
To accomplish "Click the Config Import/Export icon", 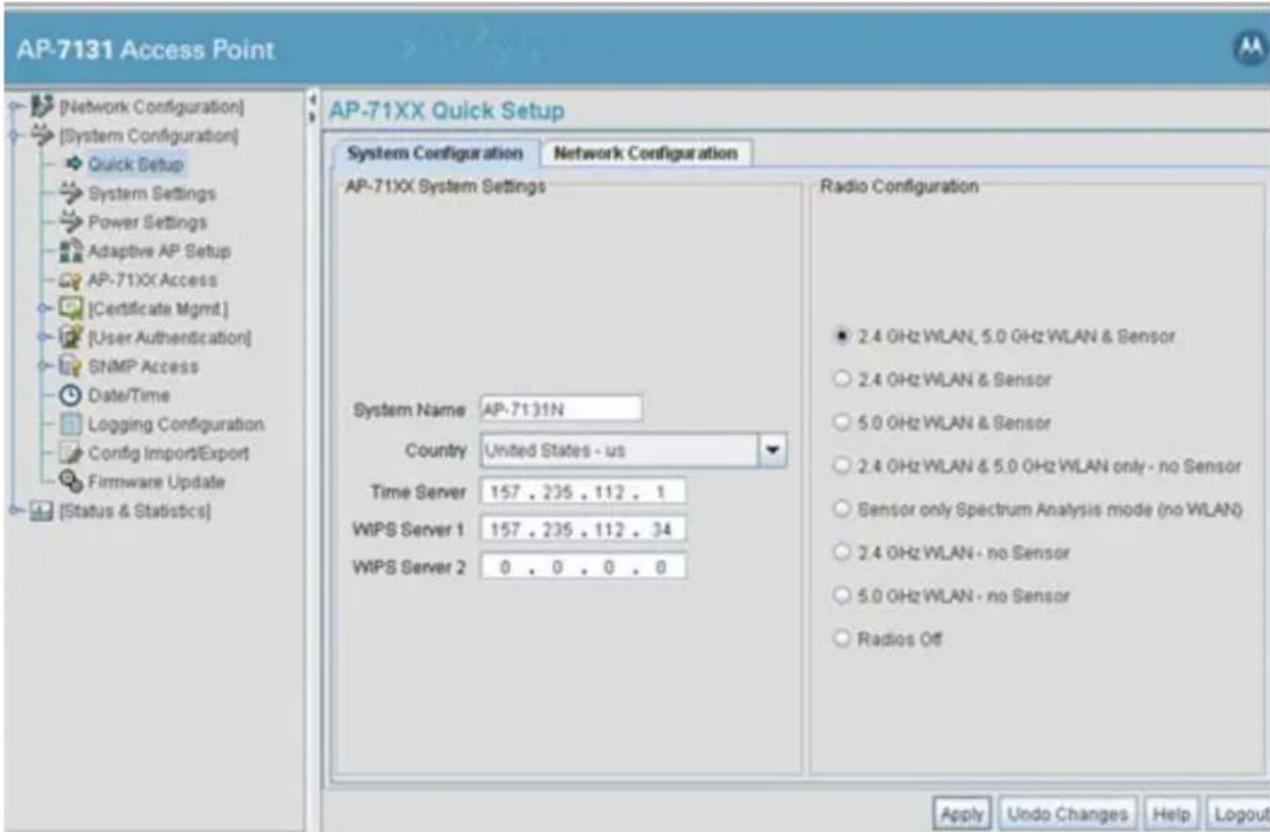I will 73,453.
